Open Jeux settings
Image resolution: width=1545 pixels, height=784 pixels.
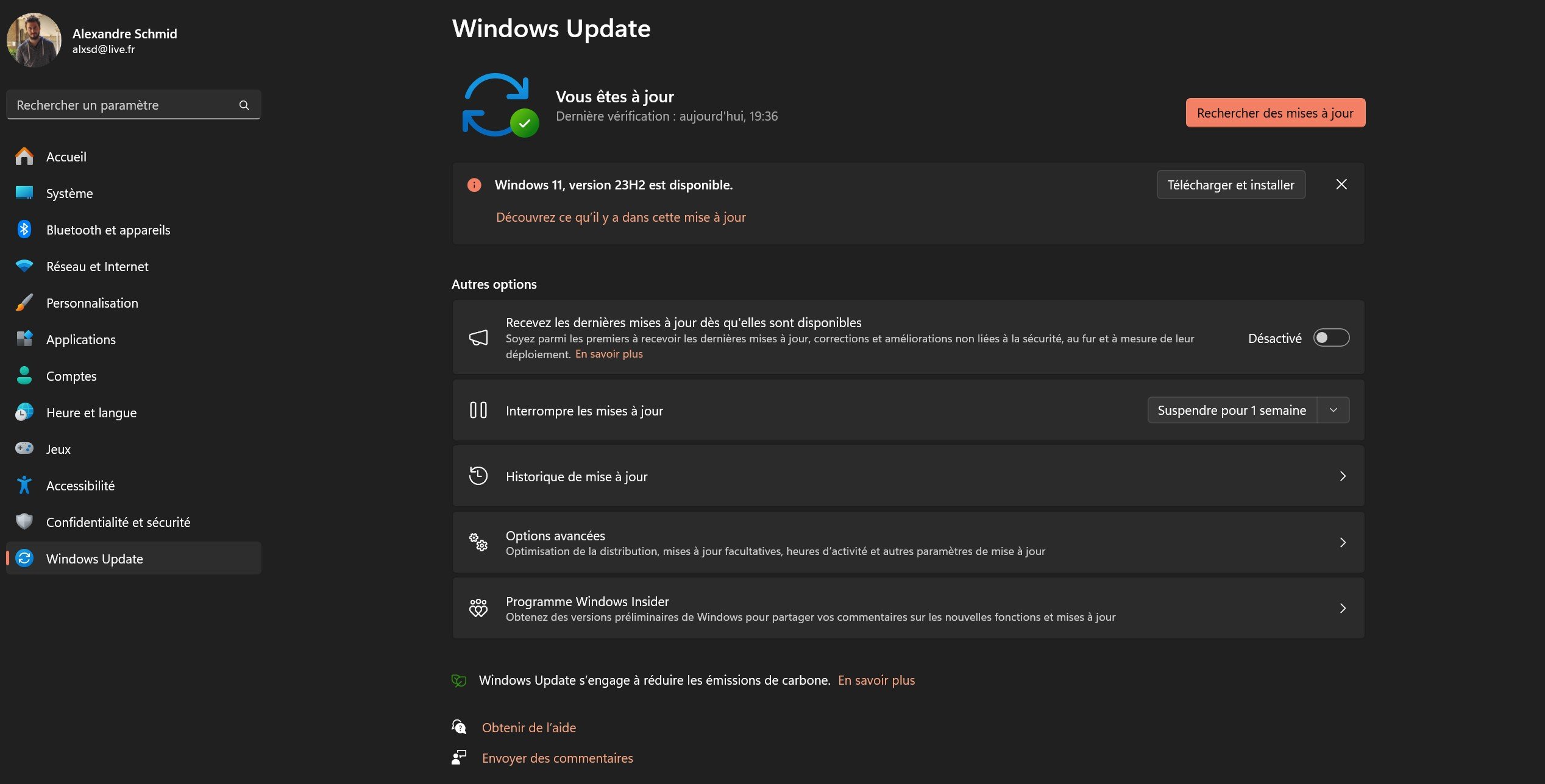coord(59,449)
